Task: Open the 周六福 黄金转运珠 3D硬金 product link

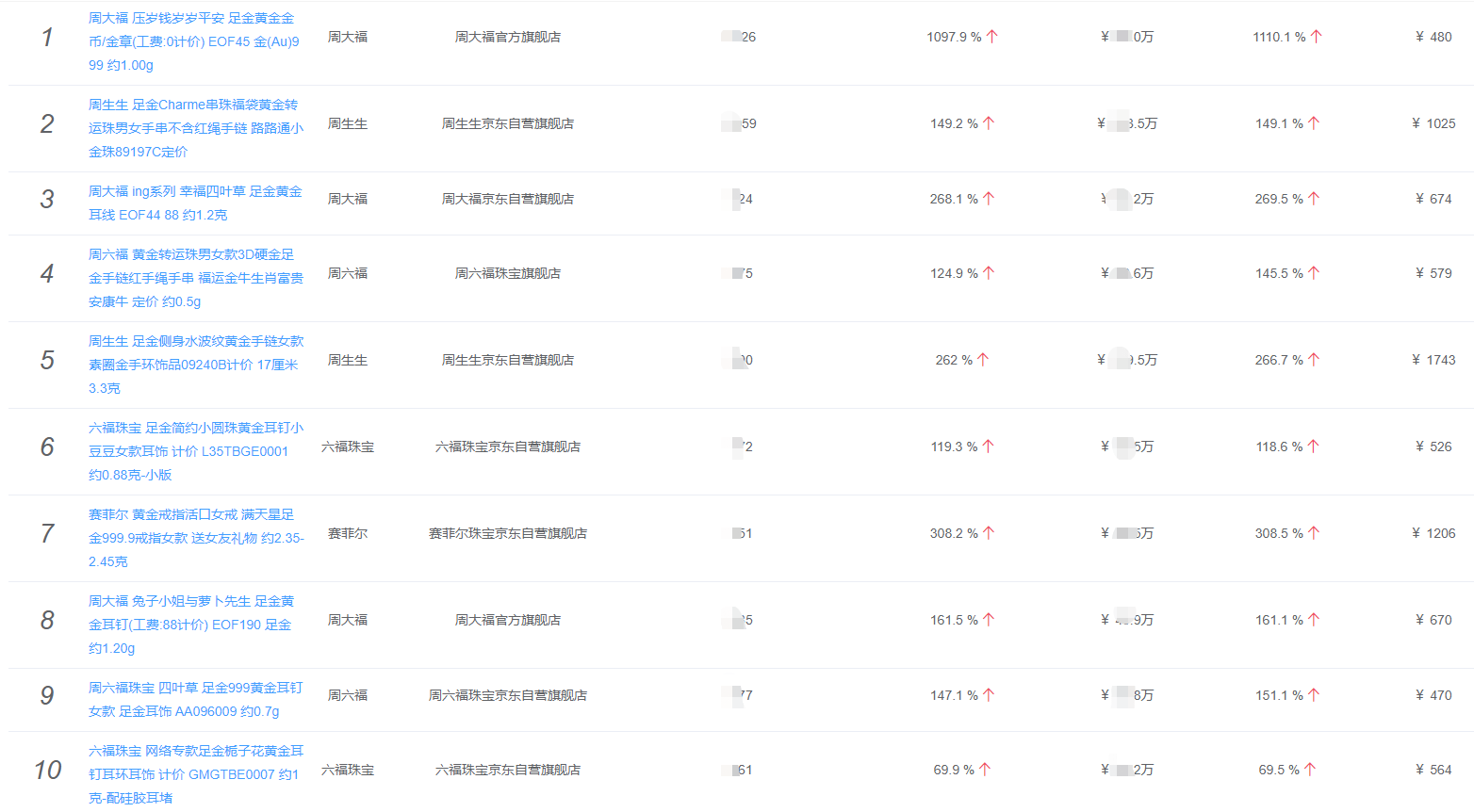Action: [x=196, y=278]
